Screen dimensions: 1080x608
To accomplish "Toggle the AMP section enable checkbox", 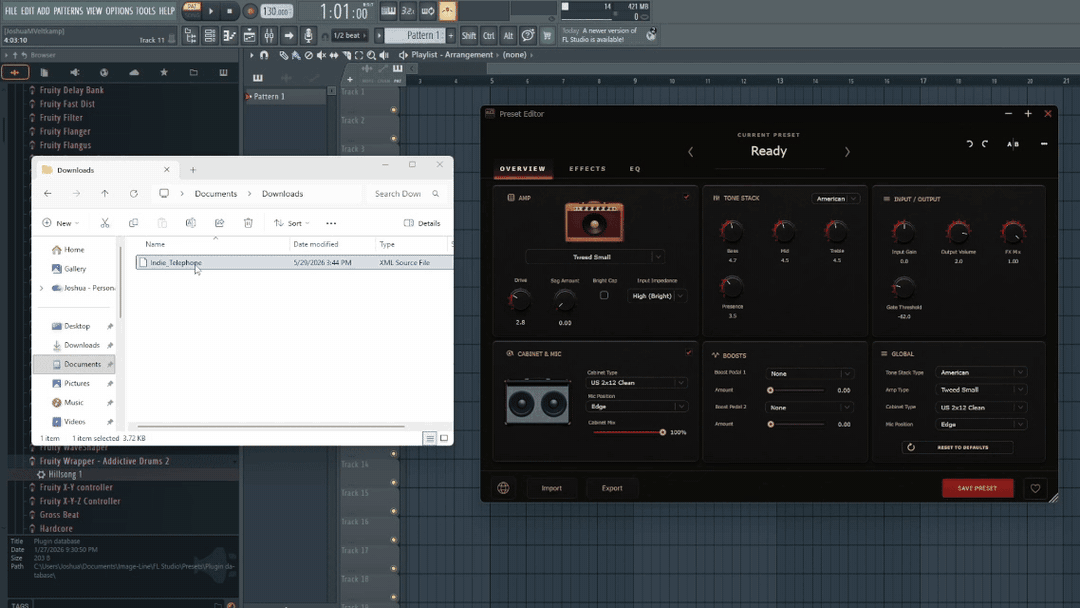I will (686, 197).
